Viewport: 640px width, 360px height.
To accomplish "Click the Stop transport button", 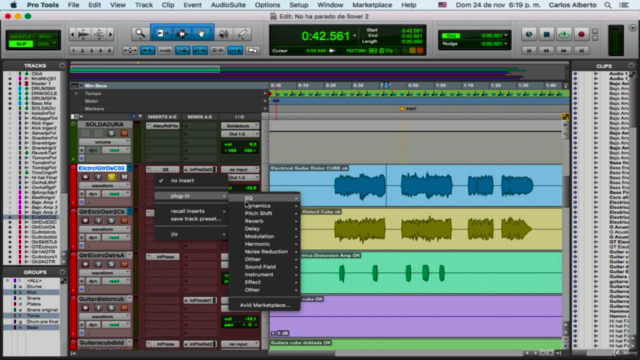I will [x=547, y=35].
